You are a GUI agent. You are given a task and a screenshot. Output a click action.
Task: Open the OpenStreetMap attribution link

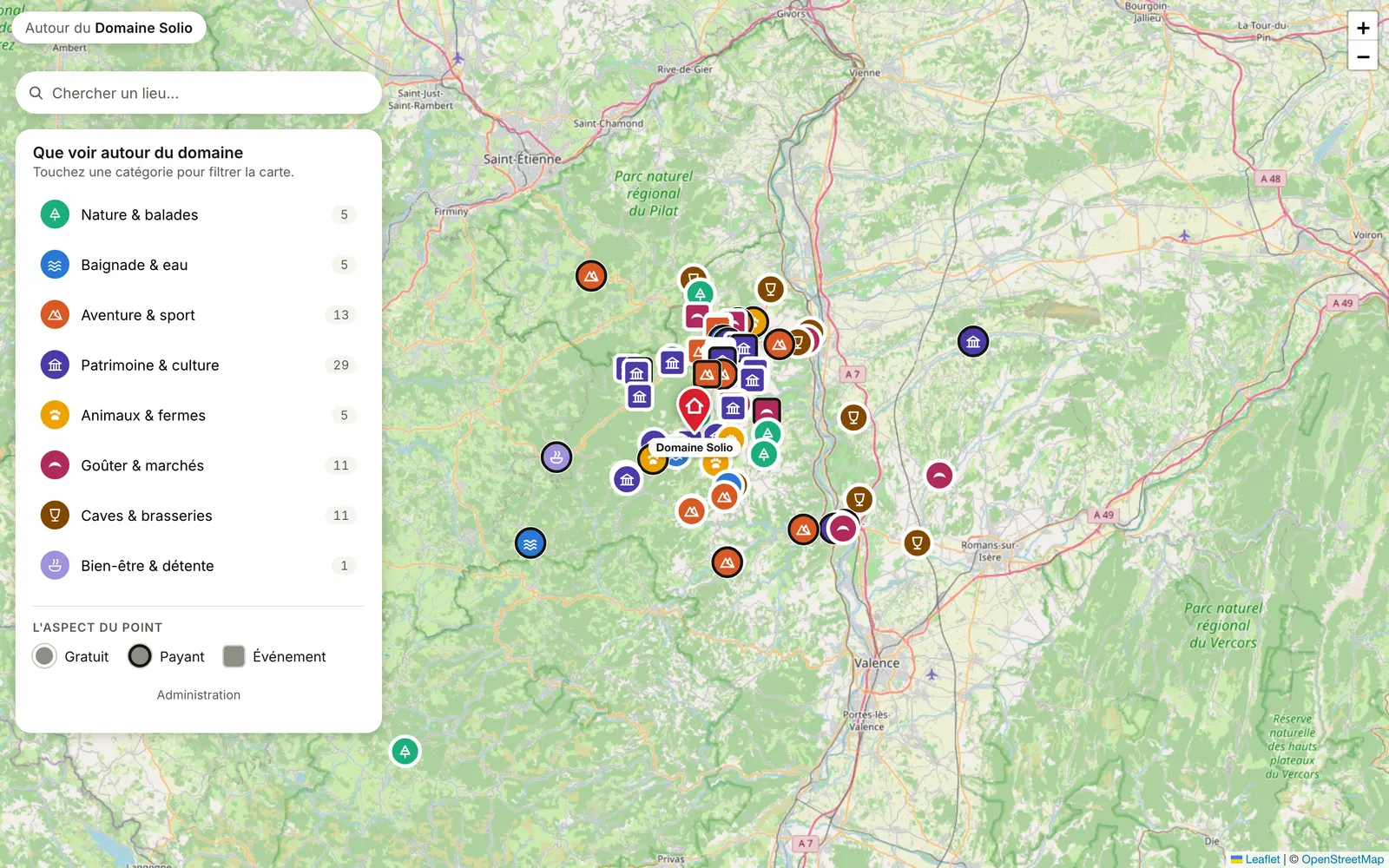(1342, 859)
